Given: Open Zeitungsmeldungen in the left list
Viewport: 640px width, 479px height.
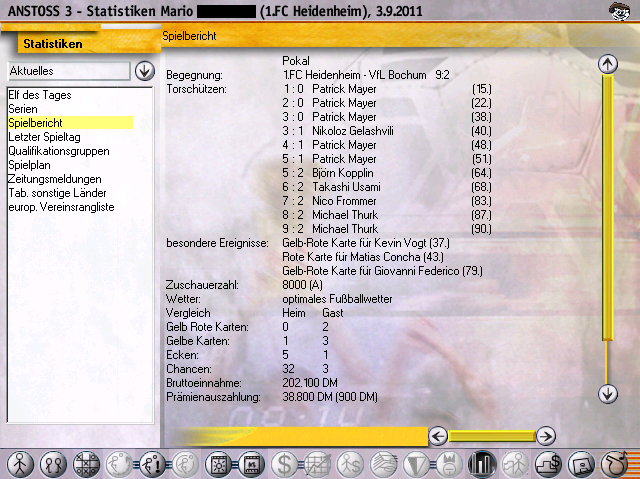Looking at the screenshot, I should 55,179.
